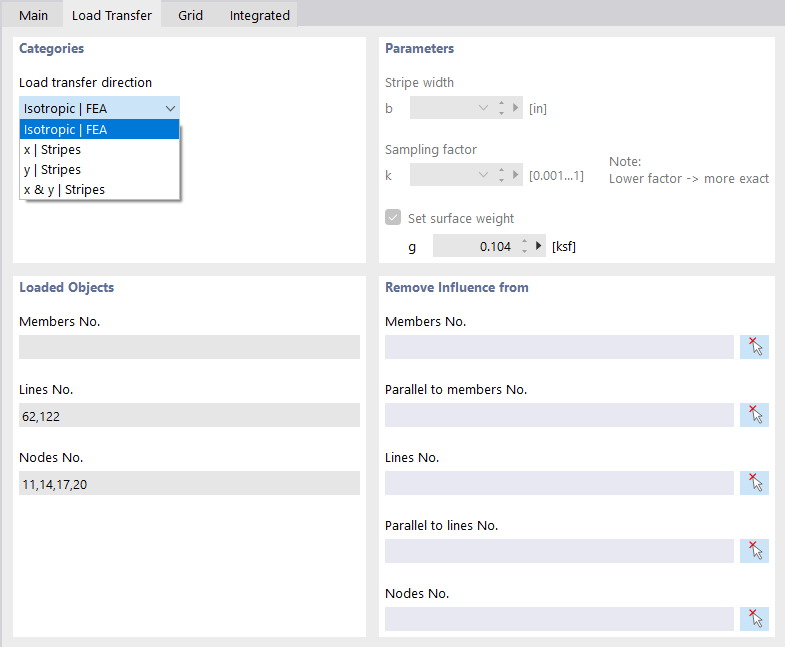Click pick icon for Remove Influence Lines No.
The image size is (785, 647).
tap(754, 483)
